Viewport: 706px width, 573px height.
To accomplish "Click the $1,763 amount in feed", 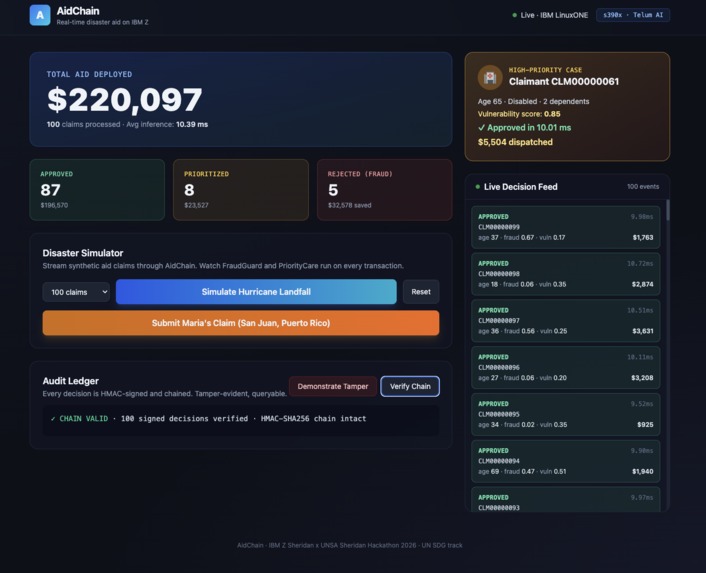I will pyautogui.click(x=643, y=237).
